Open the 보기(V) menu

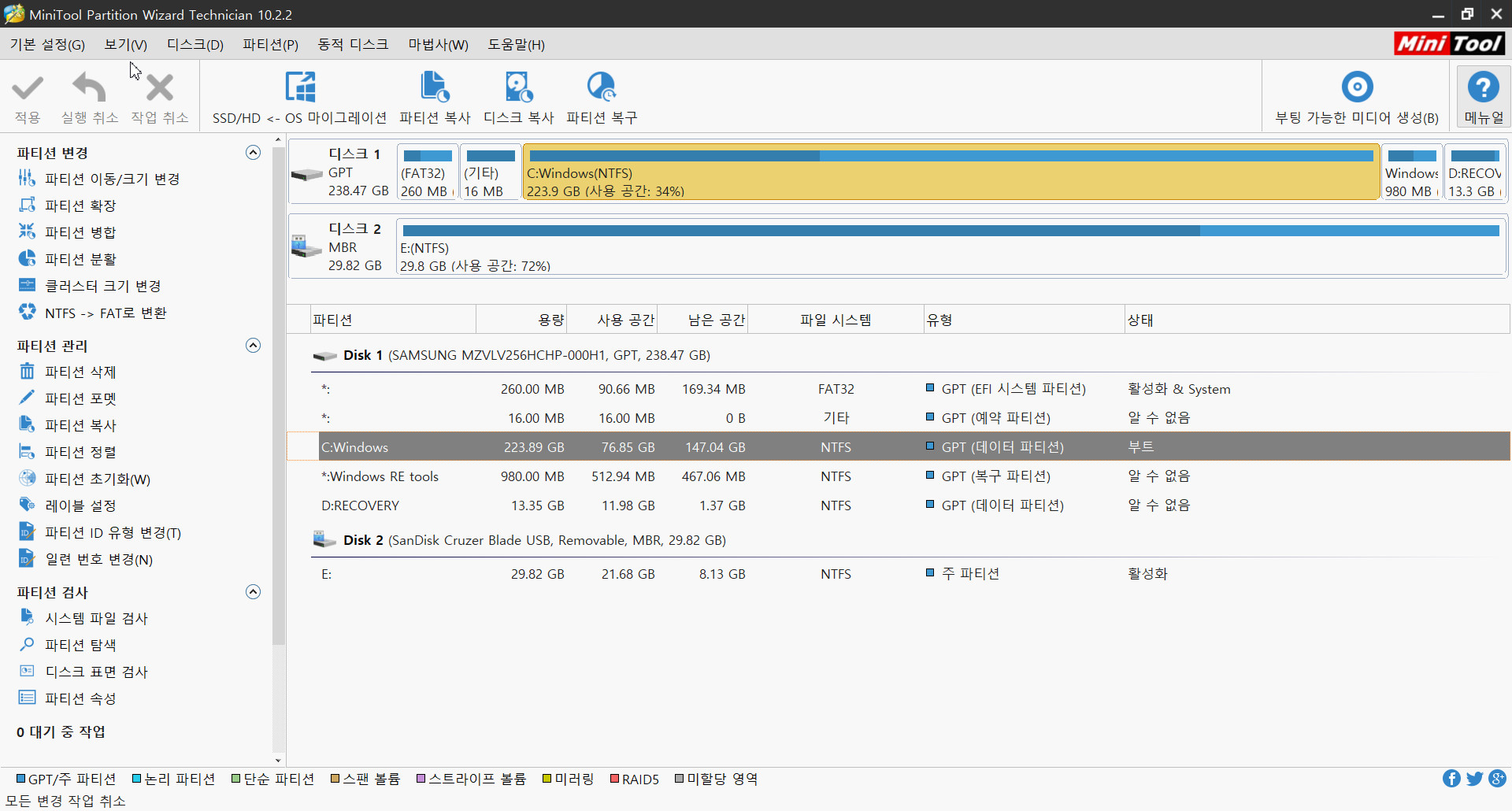pos(126,44)
